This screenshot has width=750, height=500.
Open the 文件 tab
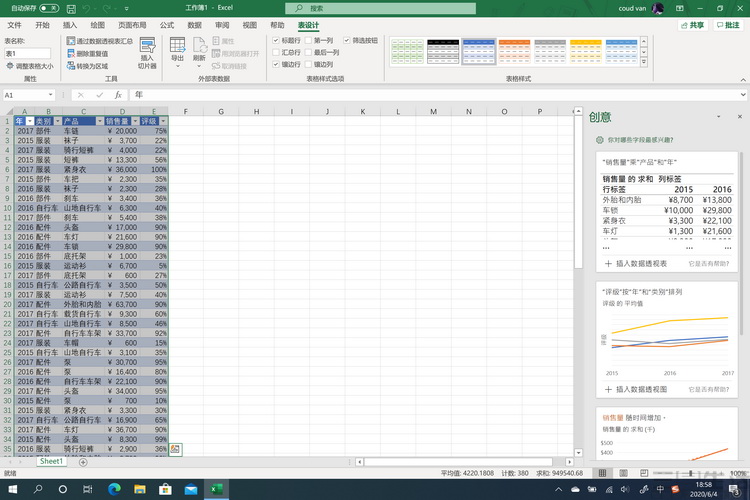[x=14, y=25]
